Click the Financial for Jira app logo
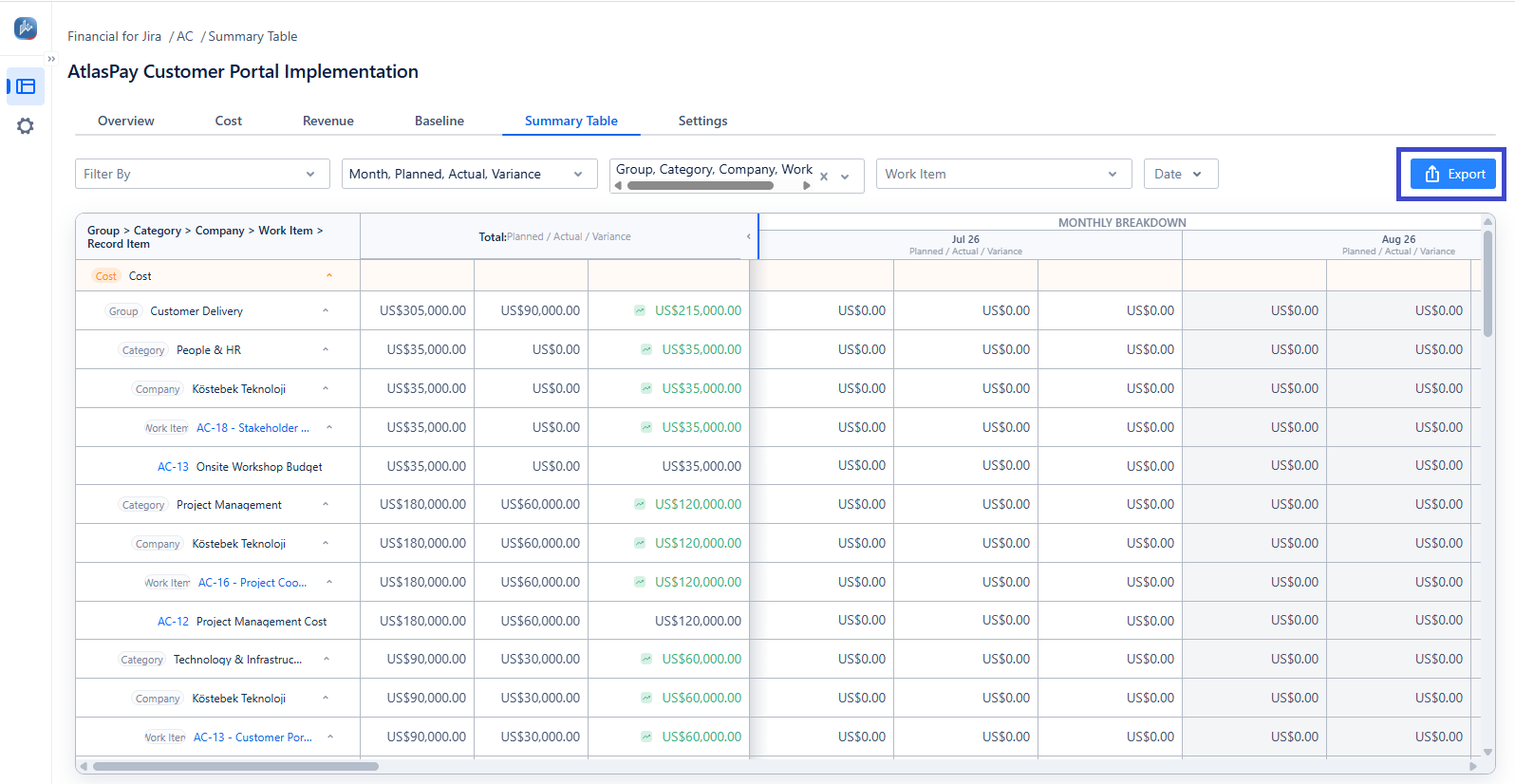1515x784 pixels. [26, 28]
